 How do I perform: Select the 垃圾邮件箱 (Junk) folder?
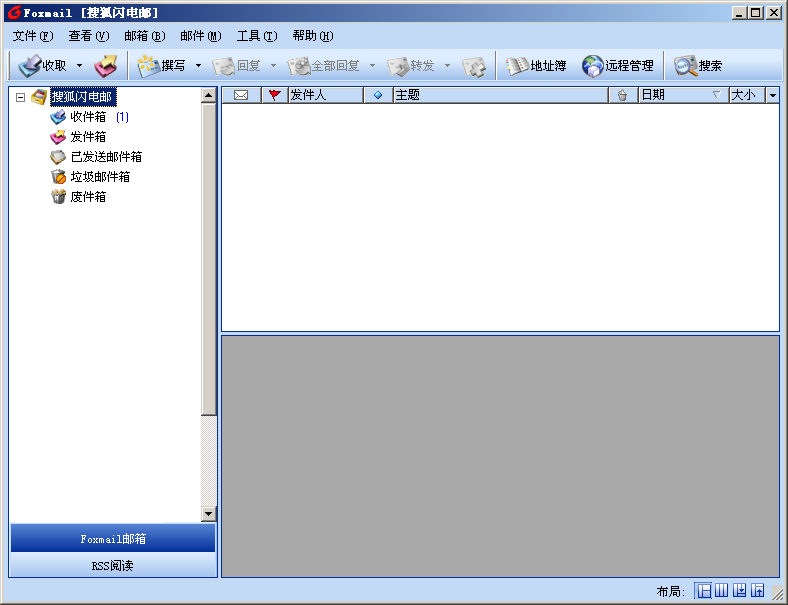click(x=99, y=177)
